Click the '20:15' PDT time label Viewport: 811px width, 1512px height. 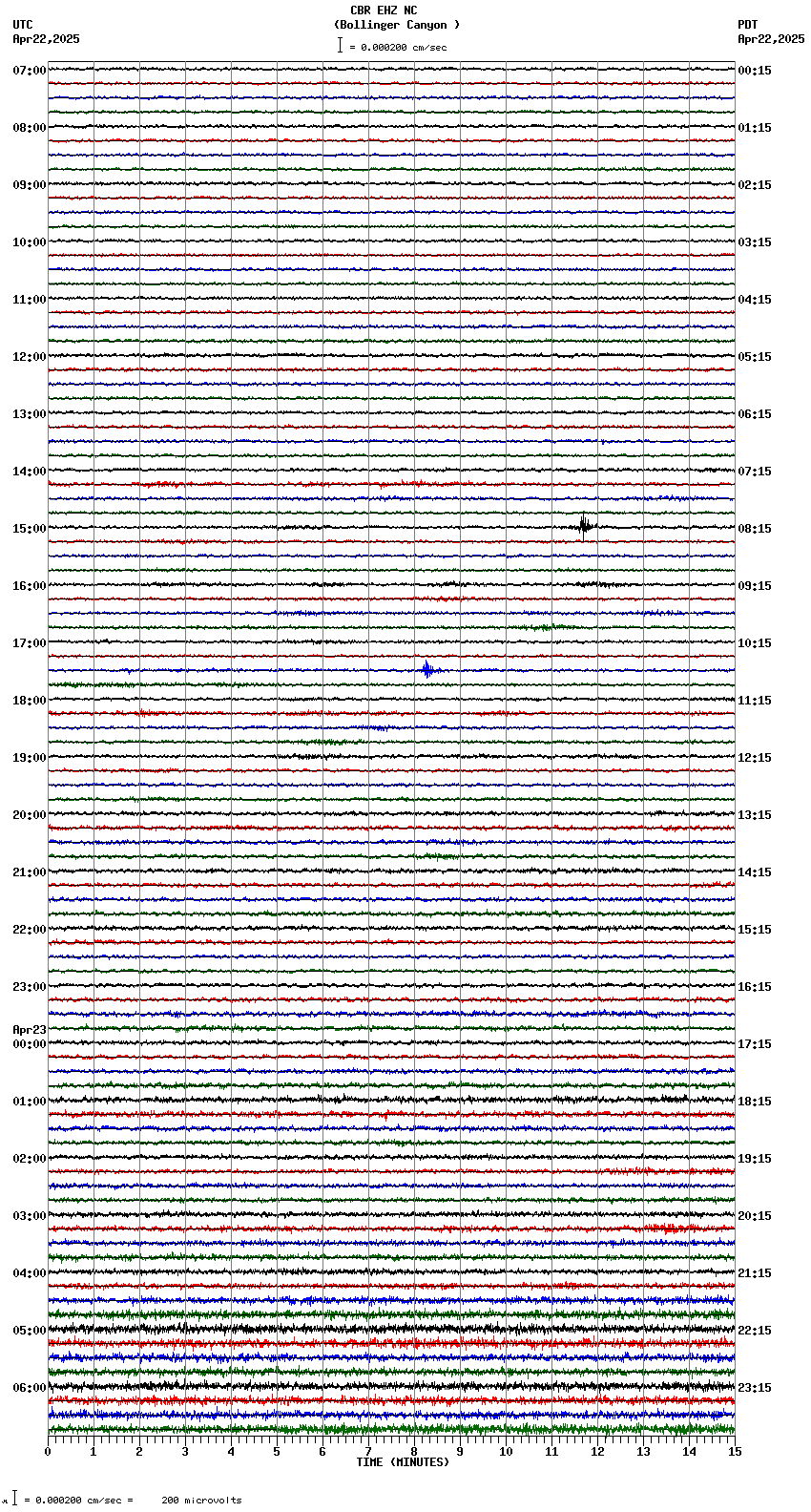(755, 1216)
